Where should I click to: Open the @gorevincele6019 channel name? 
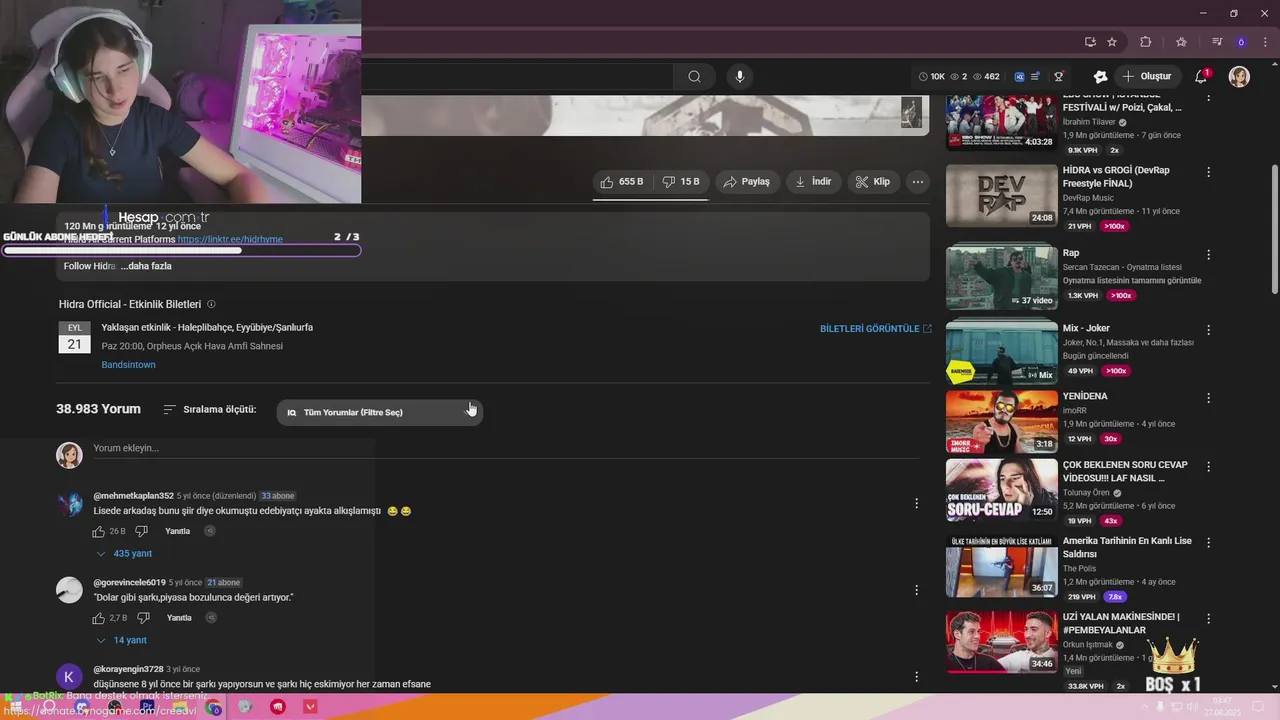point(129,582)
